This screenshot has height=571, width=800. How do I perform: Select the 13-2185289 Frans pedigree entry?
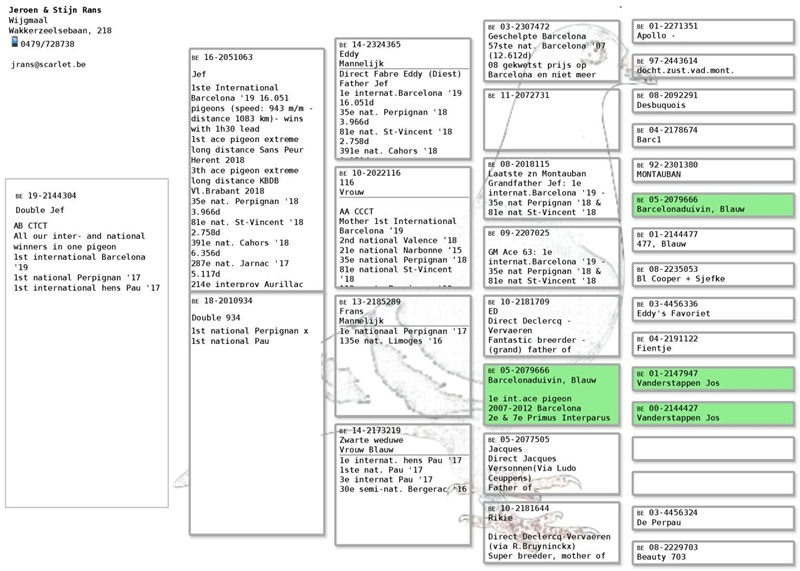pyautogui.click(x=402, y=355)
